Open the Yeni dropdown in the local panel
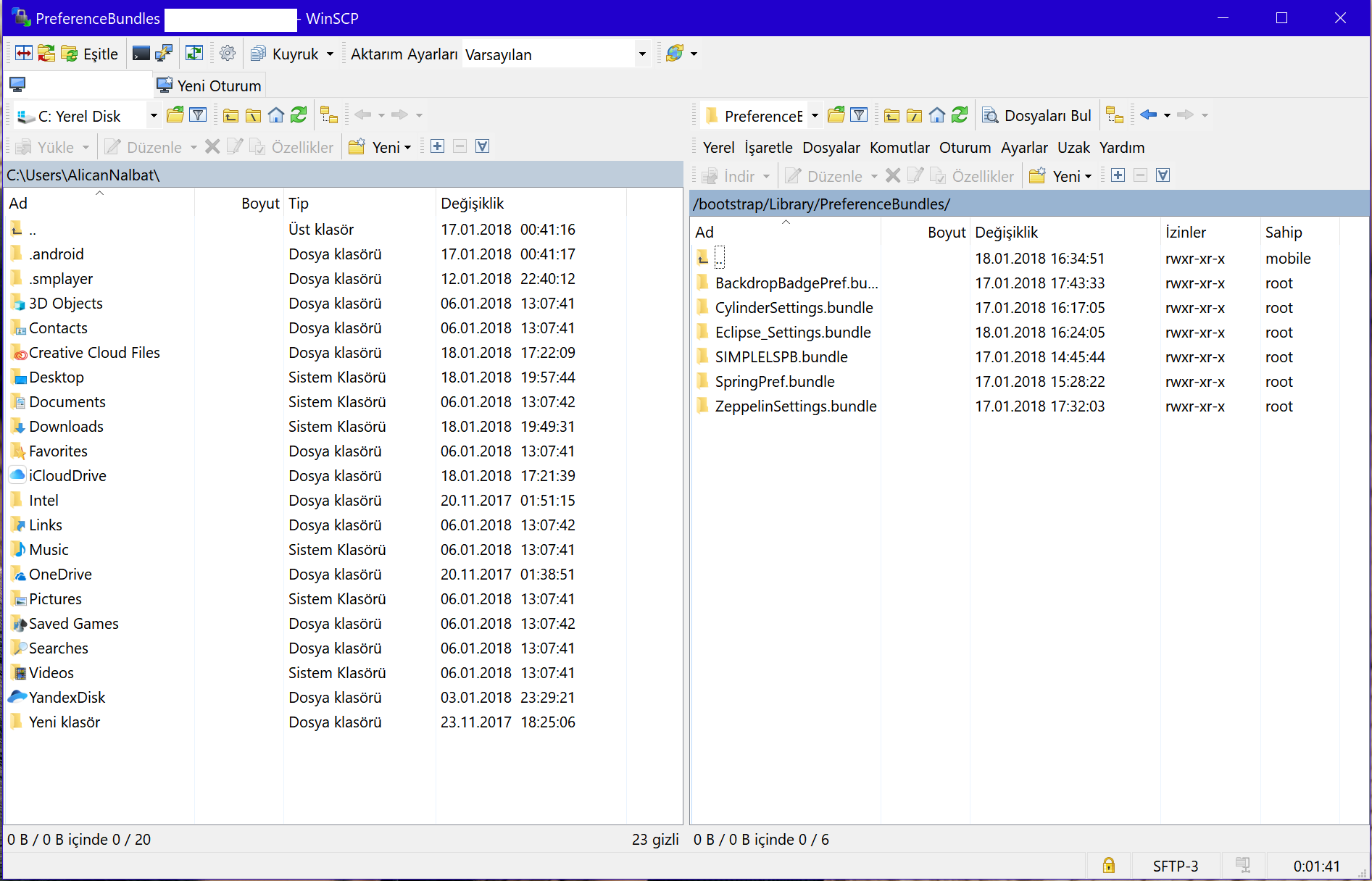 pyautogui.click(x=380, y=147)
